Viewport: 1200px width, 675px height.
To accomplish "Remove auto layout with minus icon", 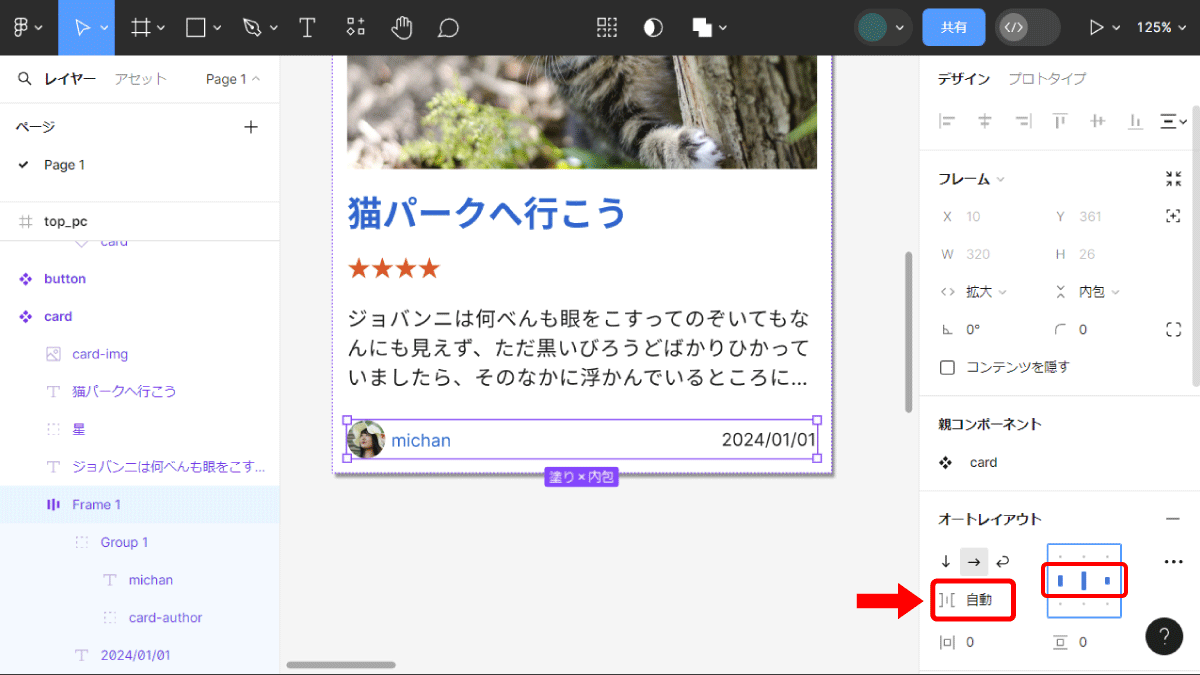I will (1173, 519).
